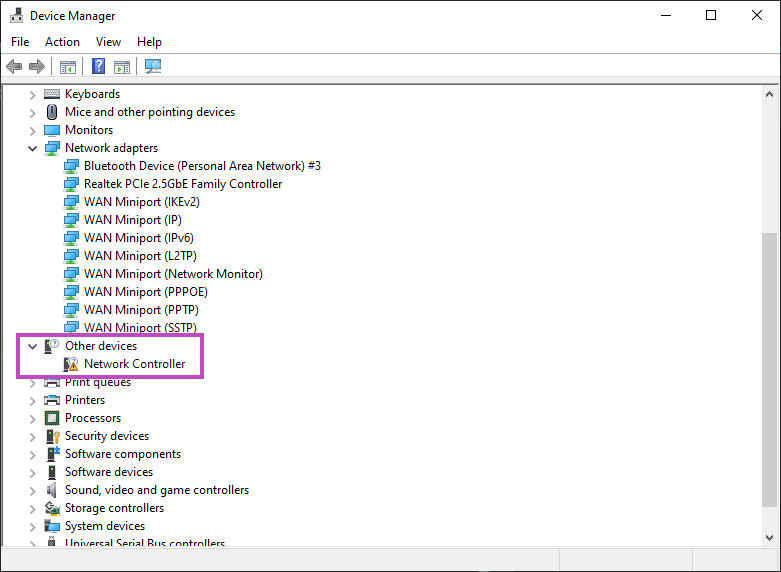Click icon of Bluetooth Device adapter #3

click(x=71, y=166)
